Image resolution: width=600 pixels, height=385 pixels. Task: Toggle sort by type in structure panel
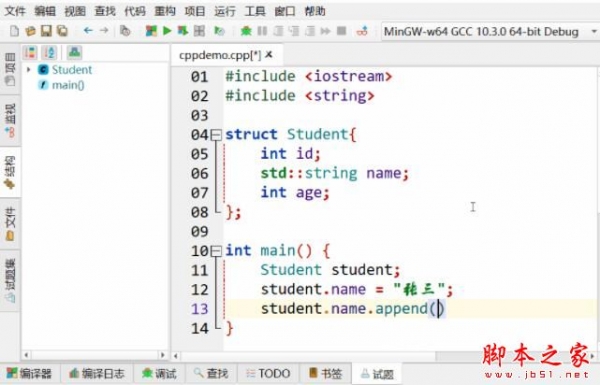coord(30,52)
